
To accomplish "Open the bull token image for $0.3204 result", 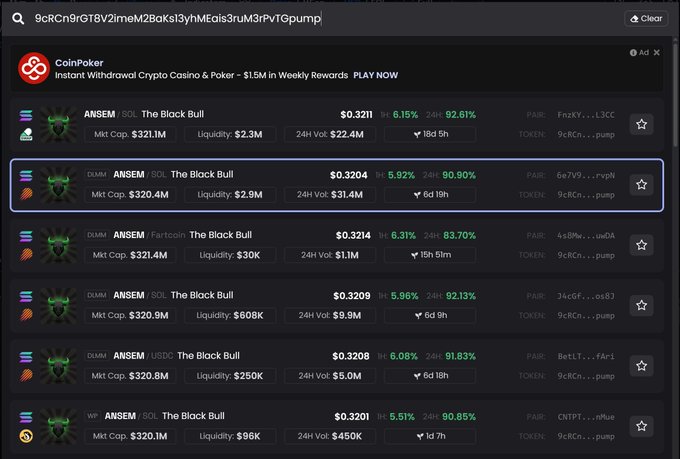I will tap(59, 185).
